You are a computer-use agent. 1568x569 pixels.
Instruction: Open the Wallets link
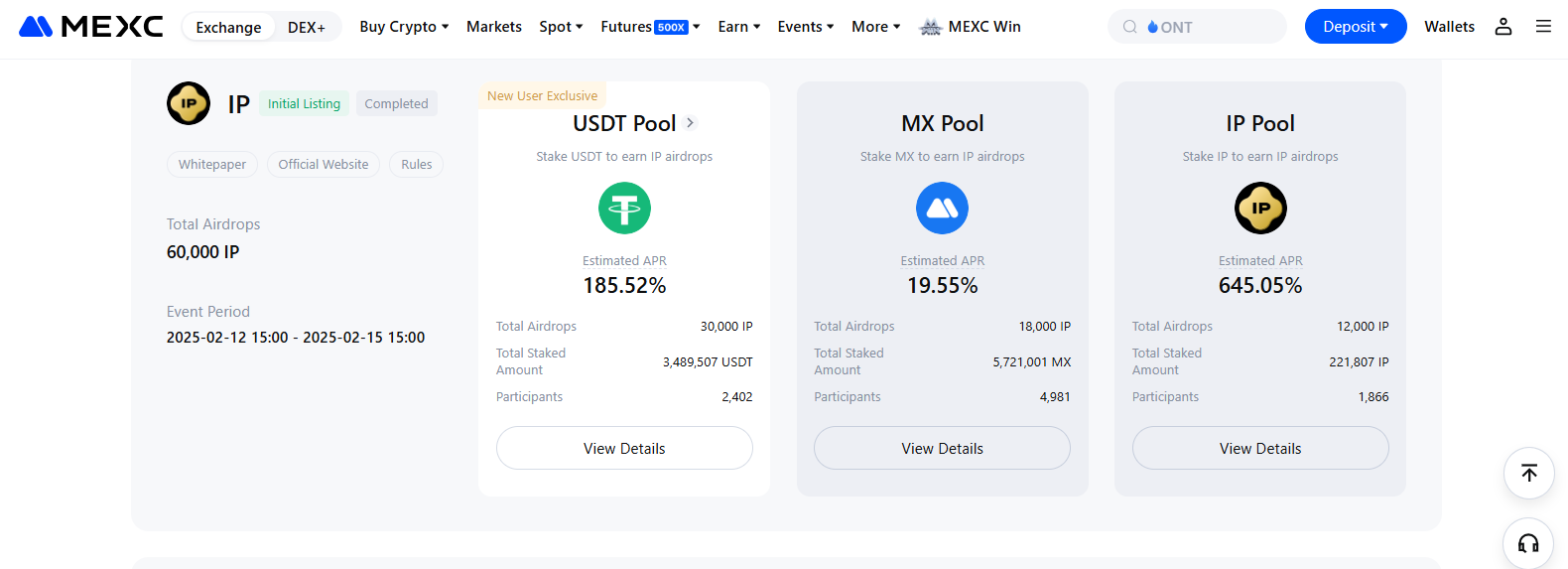(x=1449, y=27)
